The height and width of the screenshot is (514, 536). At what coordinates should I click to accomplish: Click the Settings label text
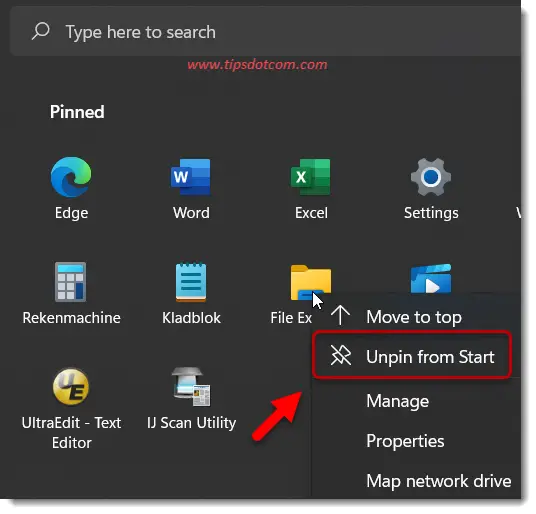(431, 213)
